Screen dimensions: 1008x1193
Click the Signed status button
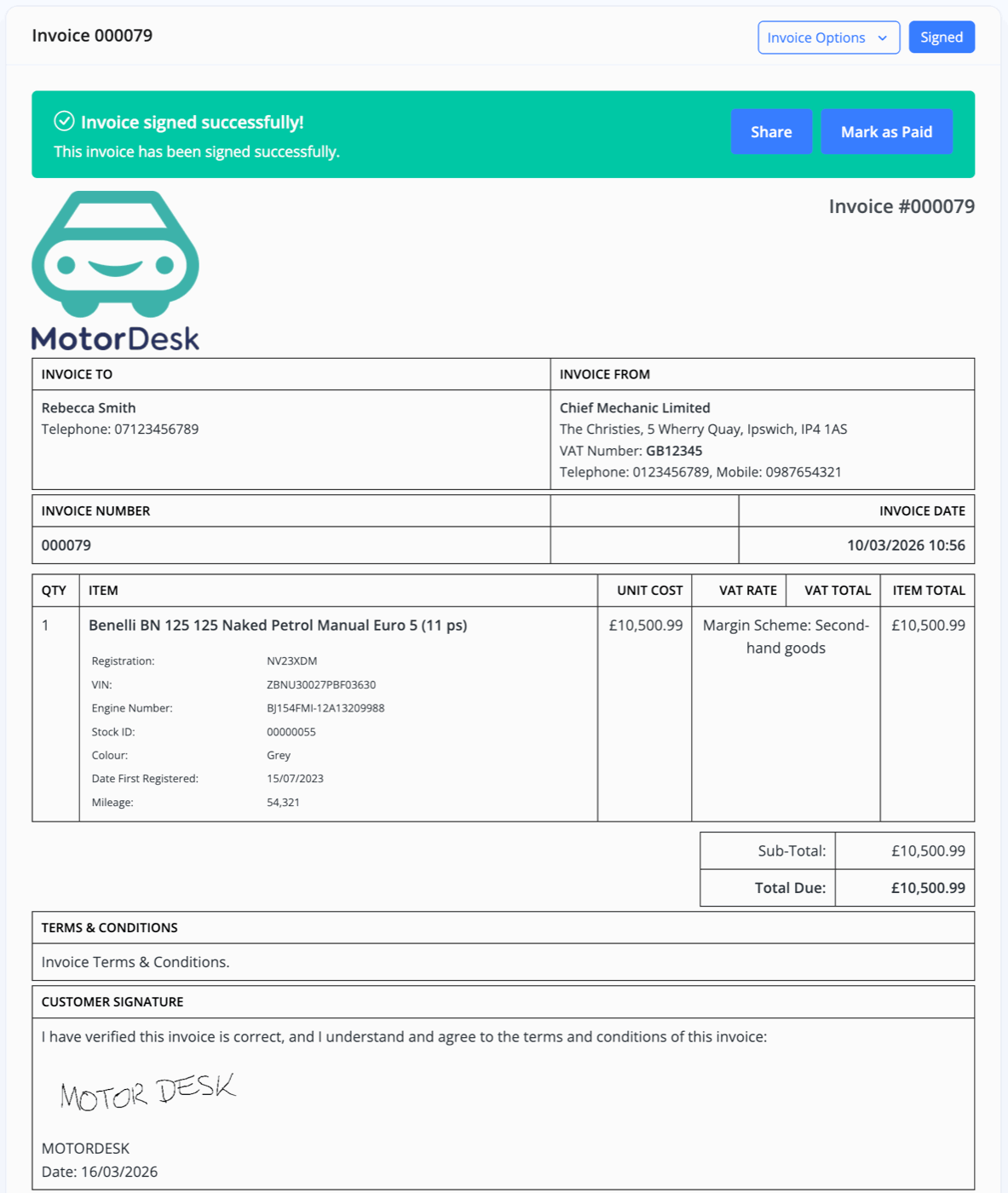pyautogui.click(x=941, y=37)
